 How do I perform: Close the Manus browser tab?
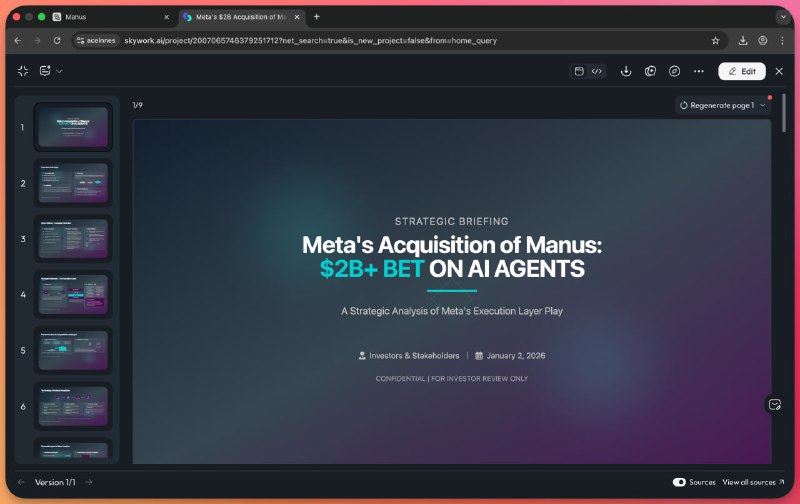click(x=166, y=17)
